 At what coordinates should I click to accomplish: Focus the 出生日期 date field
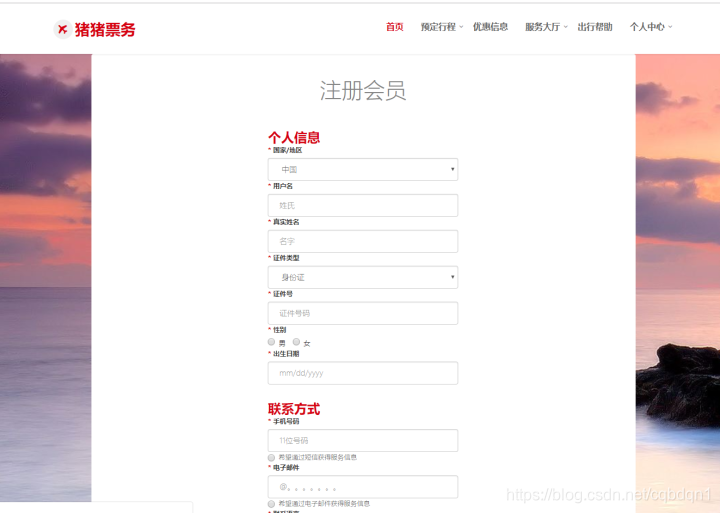pos(363,373)
